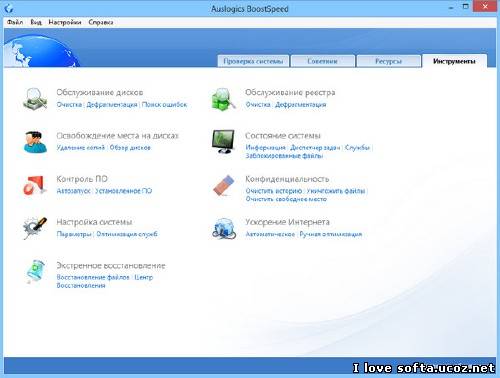The width and height of the screenshot is (500, 378).
Task: Click the Конфиденциальность heading
Action: 287,179
